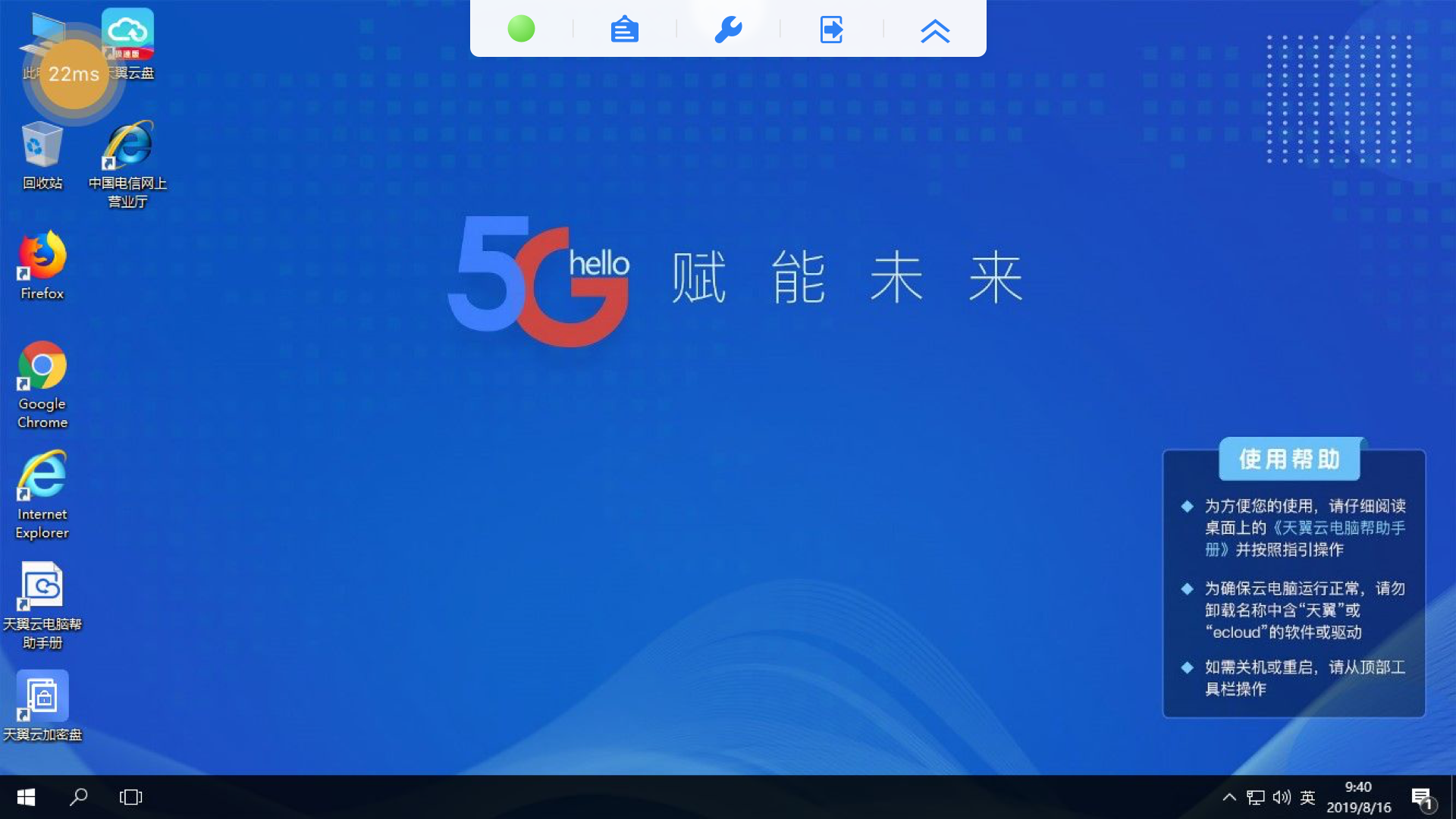
Task: Open 天翼云电脑助手册 help manual
Action: 41,590
